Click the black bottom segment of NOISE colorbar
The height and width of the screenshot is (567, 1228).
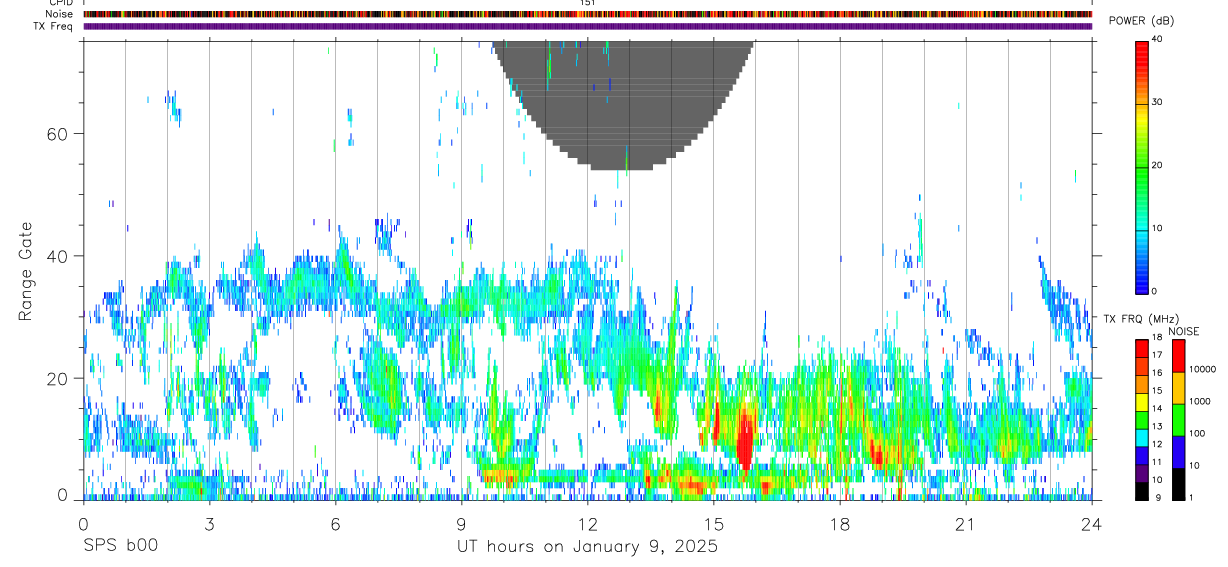click(1178, 484)
